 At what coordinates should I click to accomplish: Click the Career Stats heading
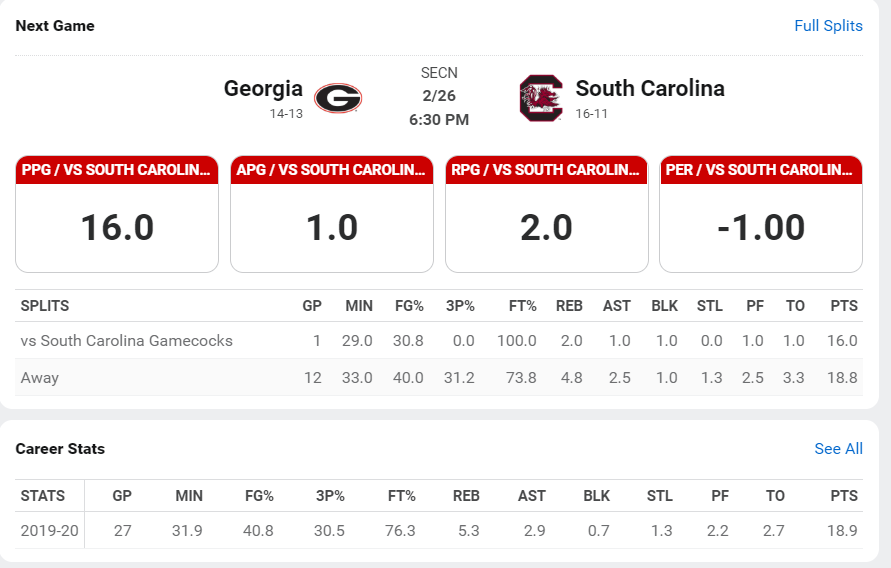pyautogui.click(x=60, y=449)
